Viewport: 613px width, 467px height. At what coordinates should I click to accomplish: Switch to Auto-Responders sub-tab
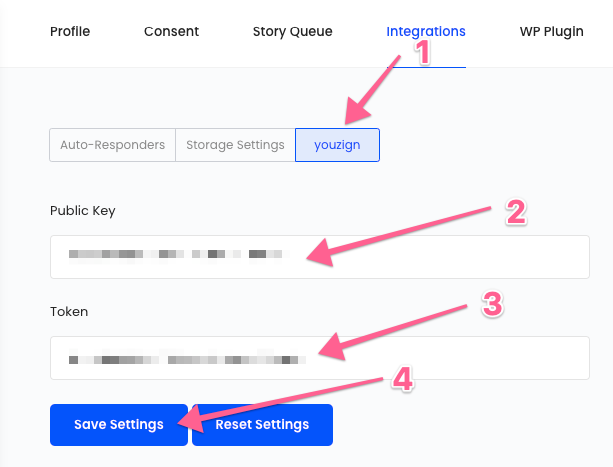(x=113, y=145)
